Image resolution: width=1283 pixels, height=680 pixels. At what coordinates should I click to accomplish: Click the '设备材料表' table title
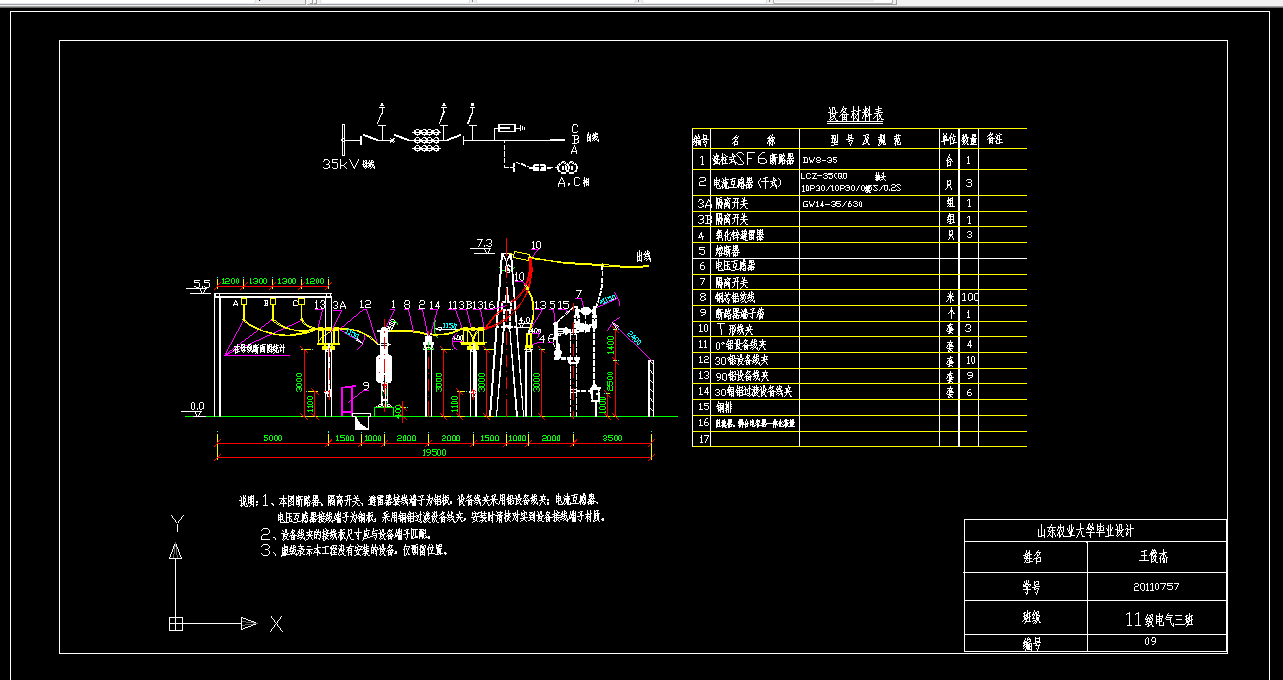pyautogui.click(x=855, y=115)
